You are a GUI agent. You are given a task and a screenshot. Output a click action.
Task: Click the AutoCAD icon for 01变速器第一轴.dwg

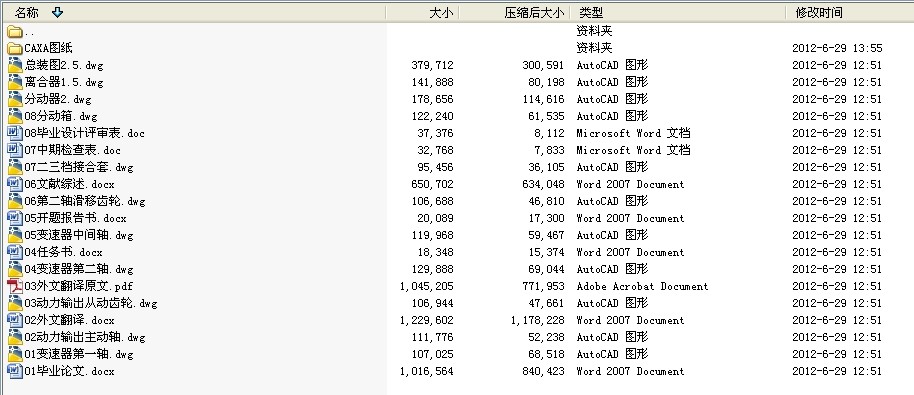click(x=15, y=354)
